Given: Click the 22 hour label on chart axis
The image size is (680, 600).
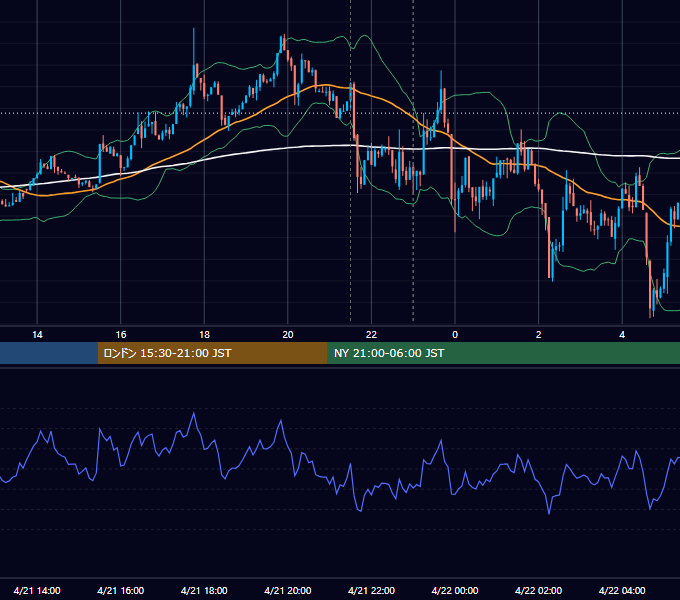Looking at the screenshot, I should pyautogui.click(x=371, y=335).
